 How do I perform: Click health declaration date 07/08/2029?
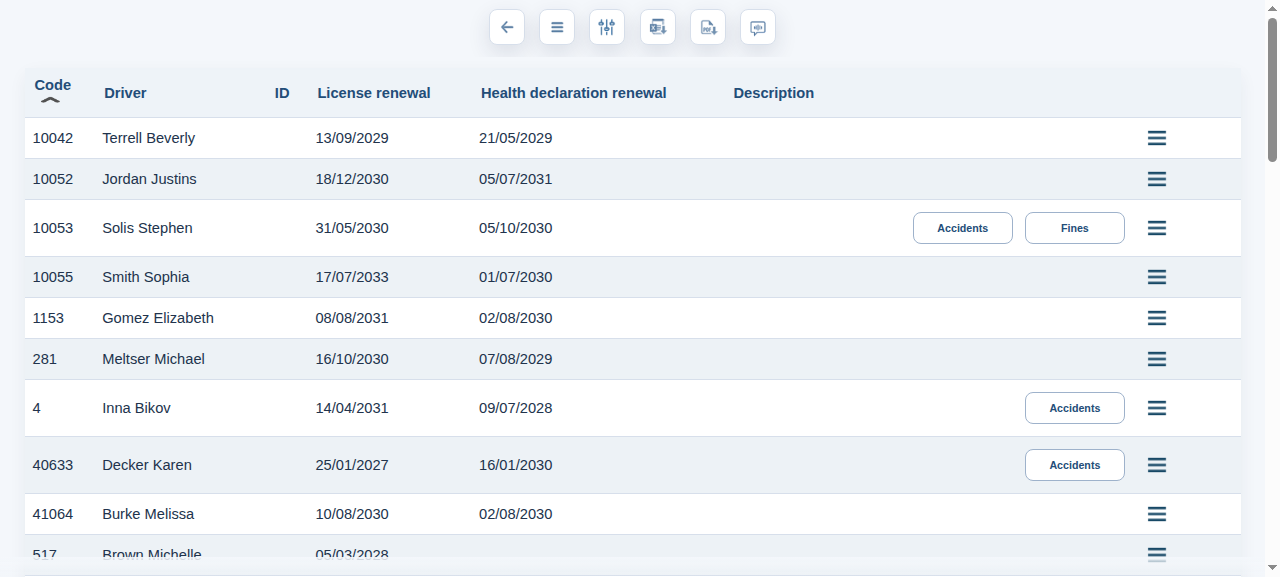(x=516, y=359)
